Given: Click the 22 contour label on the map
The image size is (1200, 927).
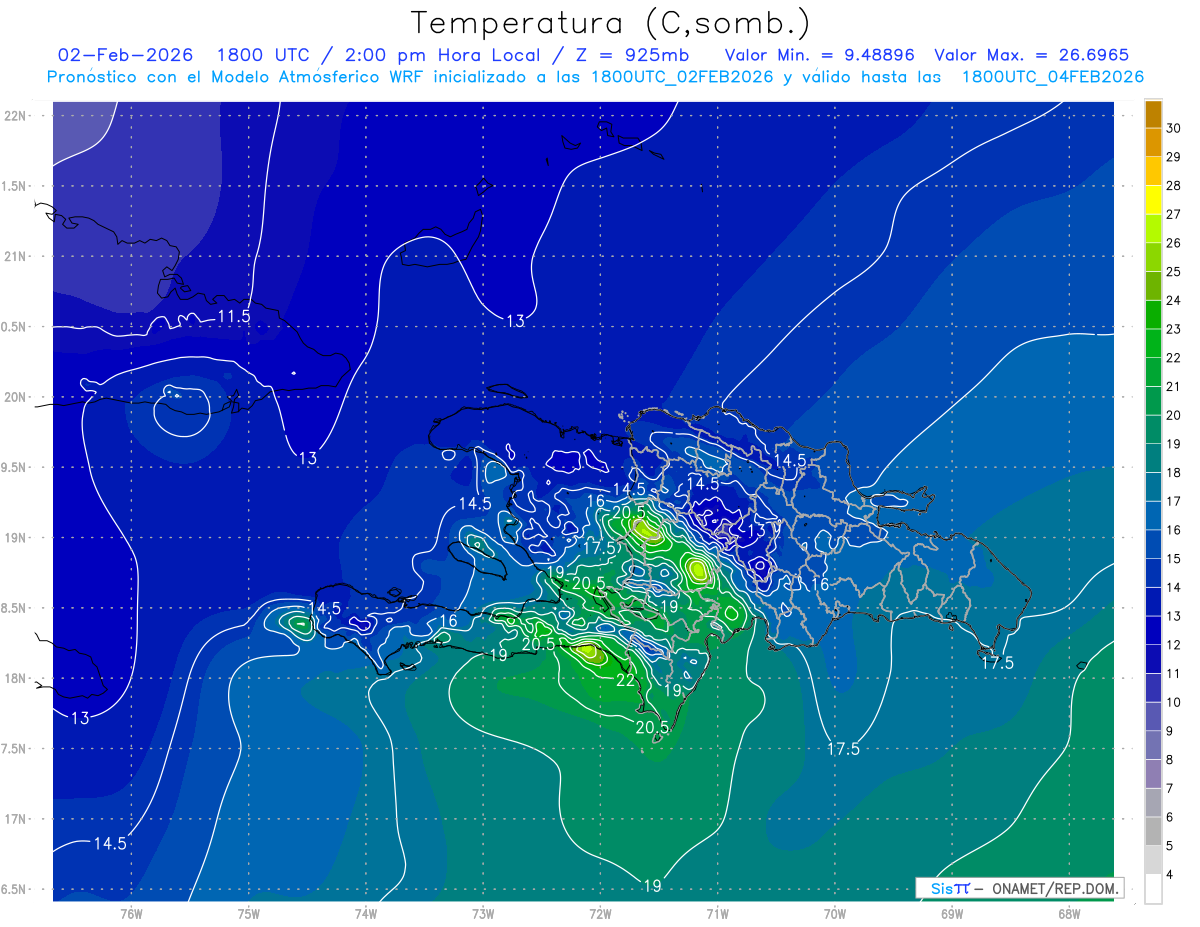Looking at the screenshot, I should 625,680.
